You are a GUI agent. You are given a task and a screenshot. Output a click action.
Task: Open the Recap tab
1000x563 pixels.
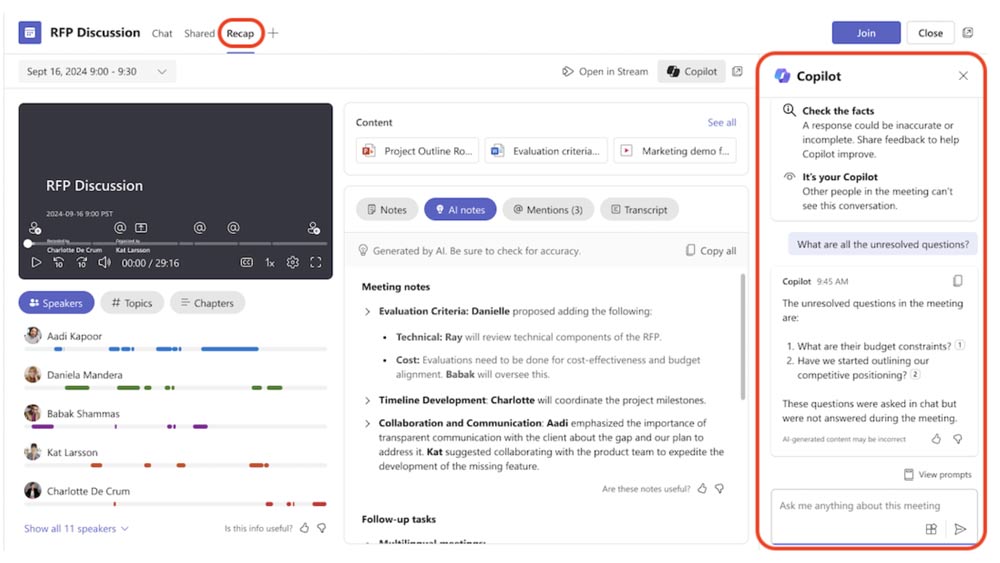(x=240, y=33)
